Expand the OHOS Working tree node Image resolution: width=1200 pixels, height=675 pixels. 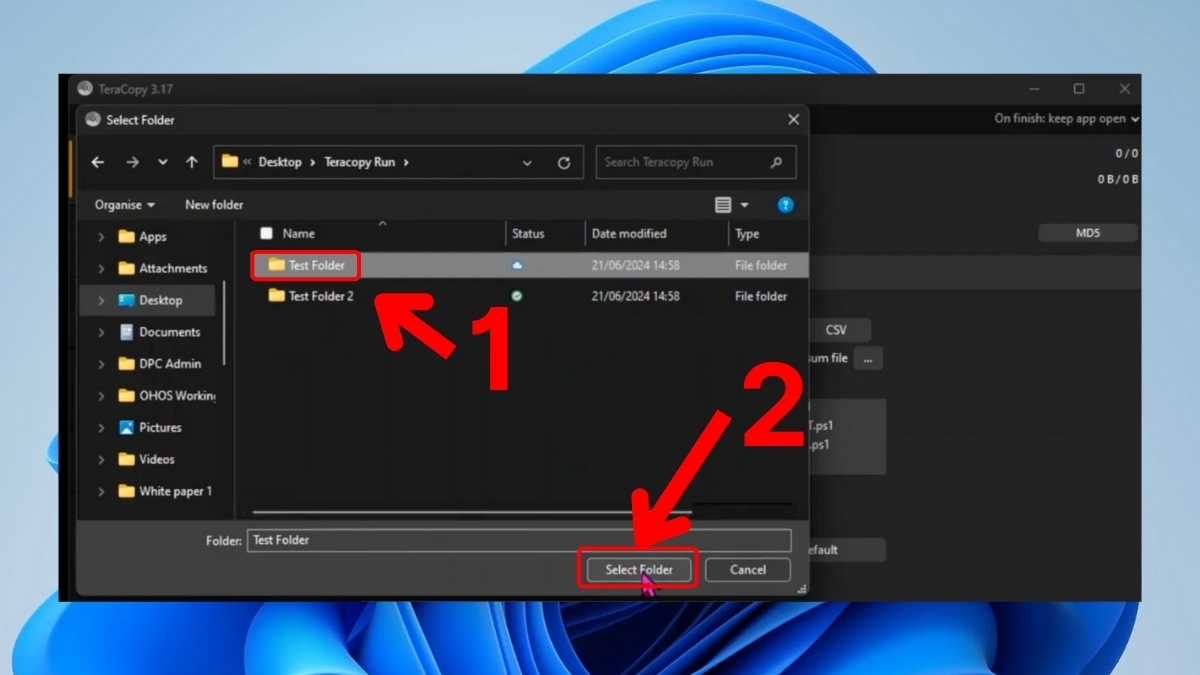coord(101,396)
